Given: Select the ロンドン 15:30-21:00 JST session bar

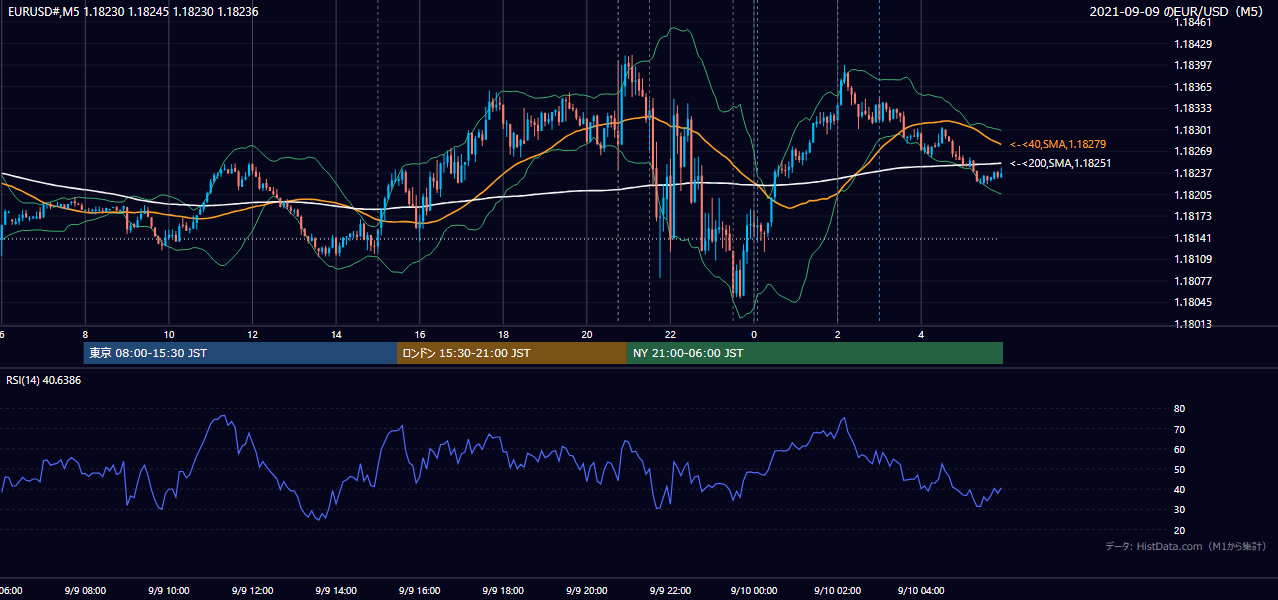Looking at the screenshot, I should (x=512, y=353).
